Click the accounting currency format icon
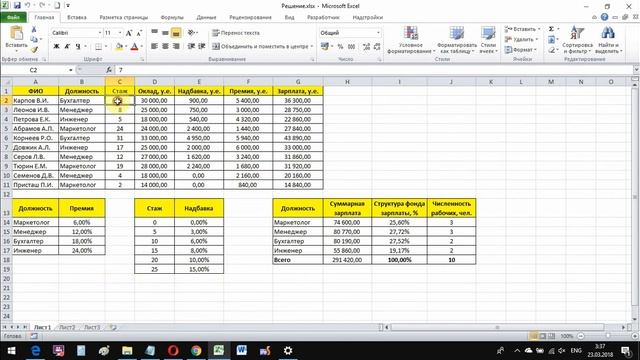 (x=325, y=47)
